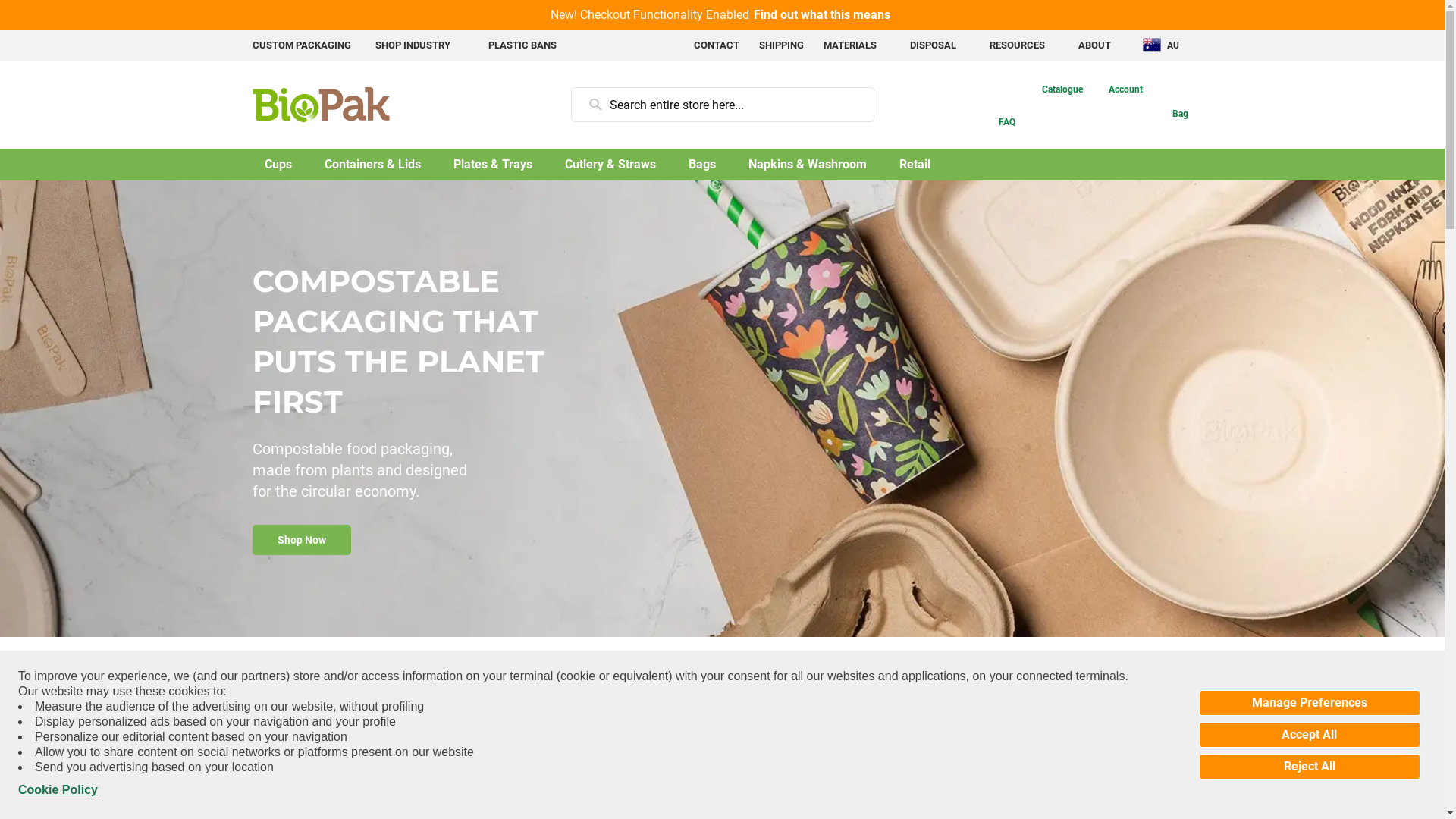This screenshot has width=1456, height=819.
Task: Open Manage Preferences for cookies
Action: (1309, 703)
